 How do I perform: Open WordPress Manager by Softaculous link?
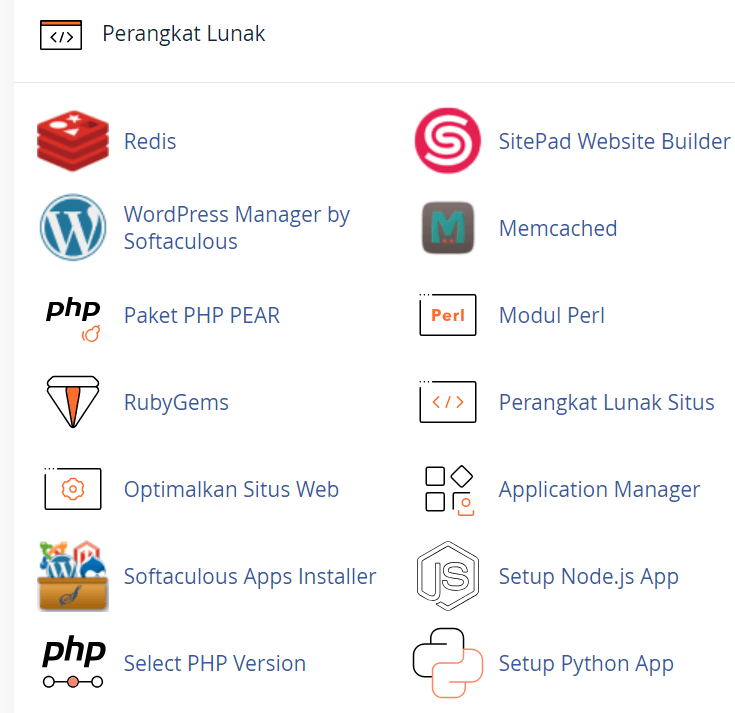[237, 228]
